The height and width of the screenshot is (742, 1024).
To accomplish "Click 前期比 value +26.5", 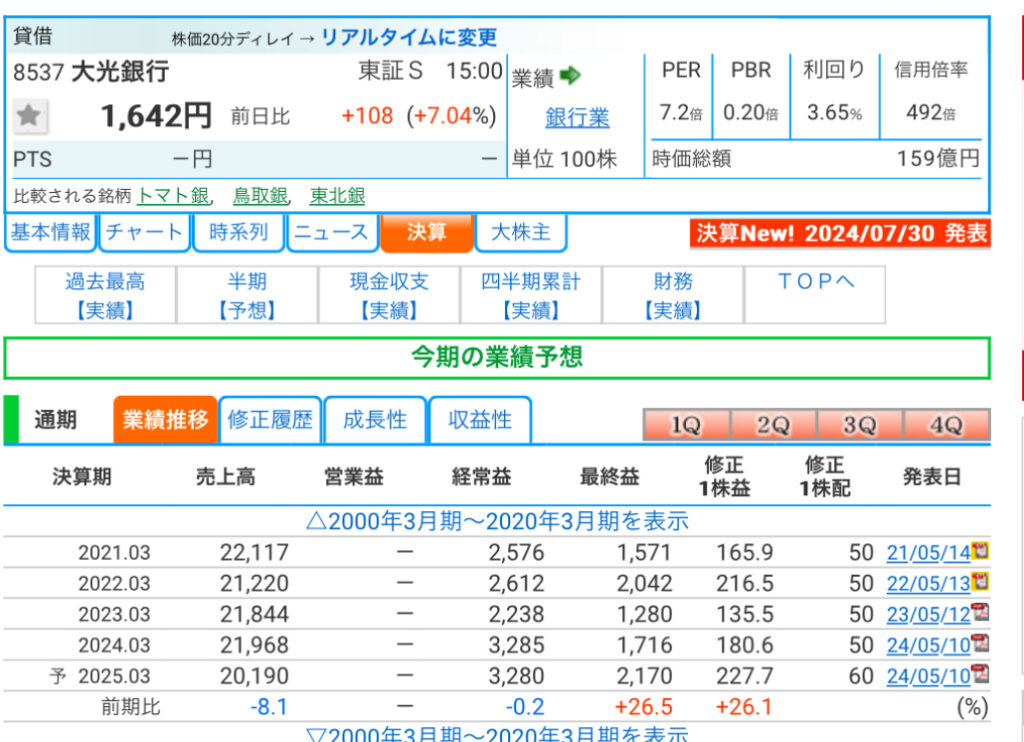I will [643, 707].
